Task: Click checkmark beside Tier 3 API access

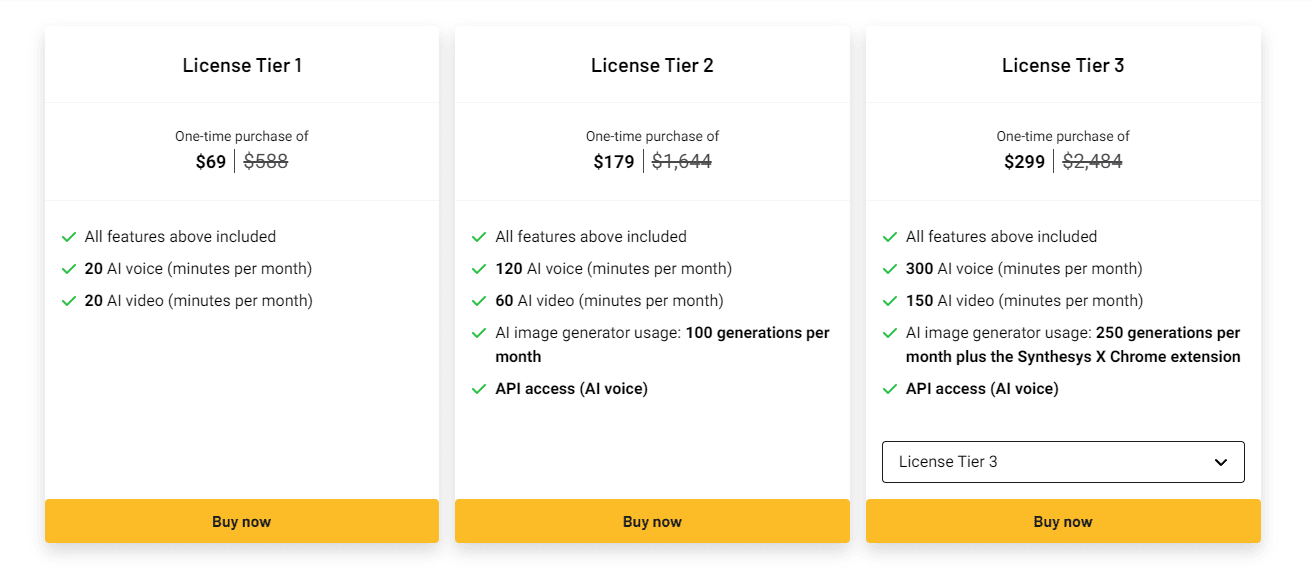Action: (x=890, y=389)
